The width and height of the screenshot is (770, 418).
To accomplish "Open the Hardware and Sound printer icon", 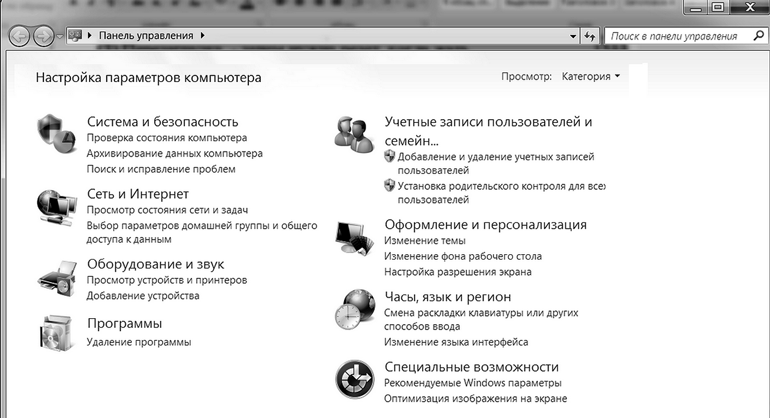I will (57, 279).
